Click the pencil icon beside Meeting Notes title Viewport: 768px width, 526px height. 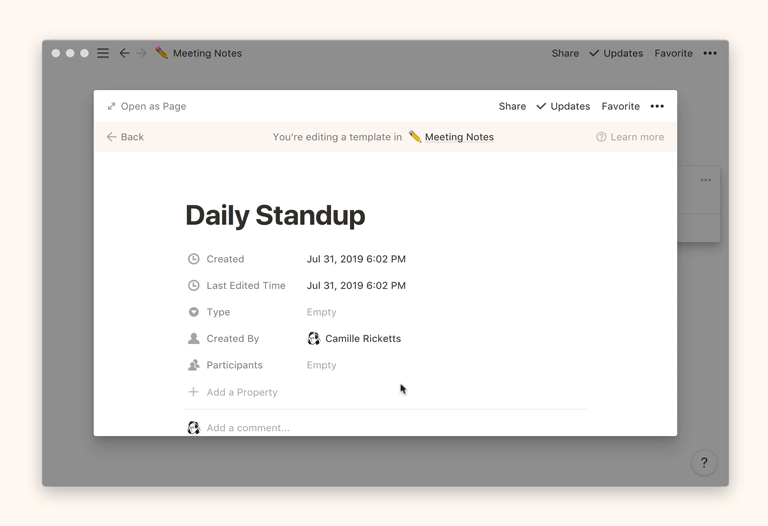[161, 52]
